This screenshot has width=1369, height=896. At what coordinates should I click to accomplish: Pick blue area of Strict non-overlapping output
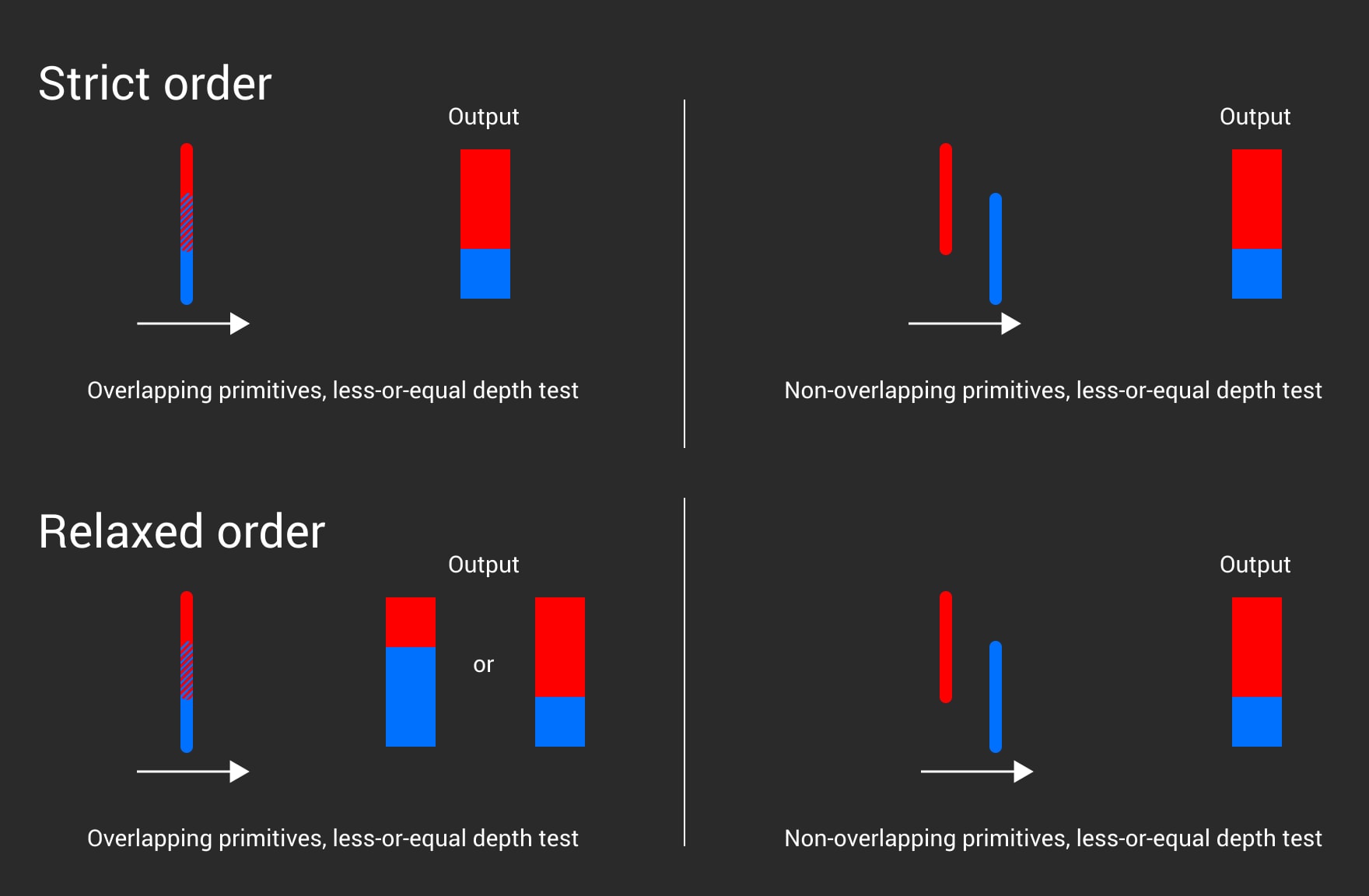tap(1257, 274)
